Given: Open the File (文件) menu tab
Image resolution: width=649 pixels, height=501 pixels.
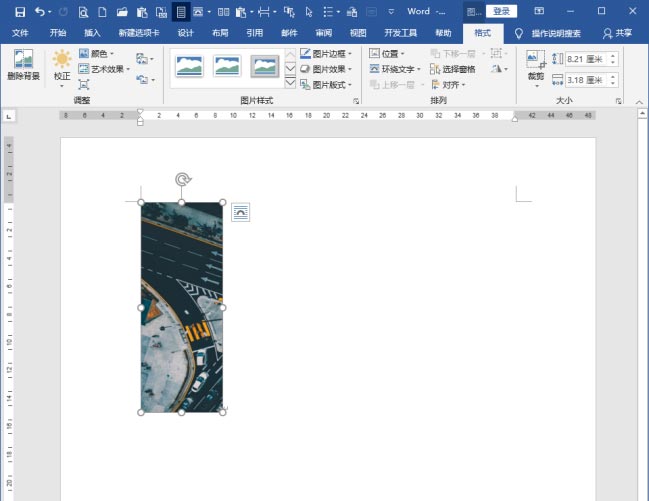Looking at the screenshot, I should click(x=20, y=33).
